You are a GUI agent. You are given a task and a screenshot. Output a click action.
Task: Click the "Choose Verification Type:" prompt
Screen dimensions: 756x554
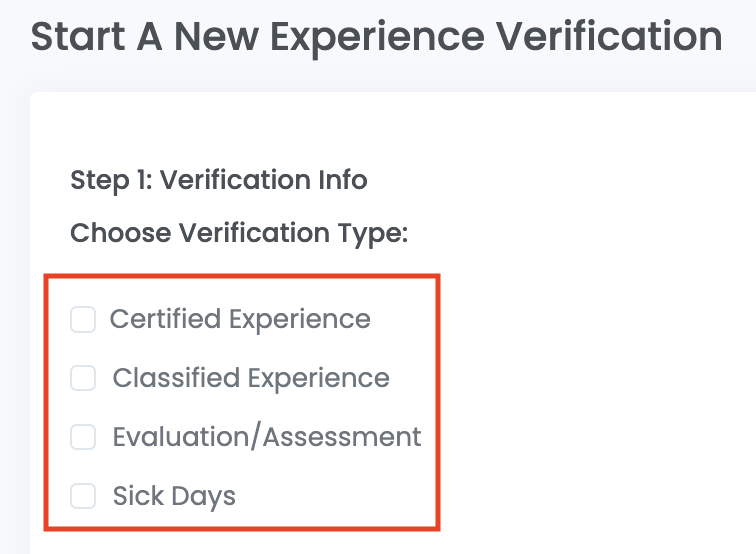point(239,234)
